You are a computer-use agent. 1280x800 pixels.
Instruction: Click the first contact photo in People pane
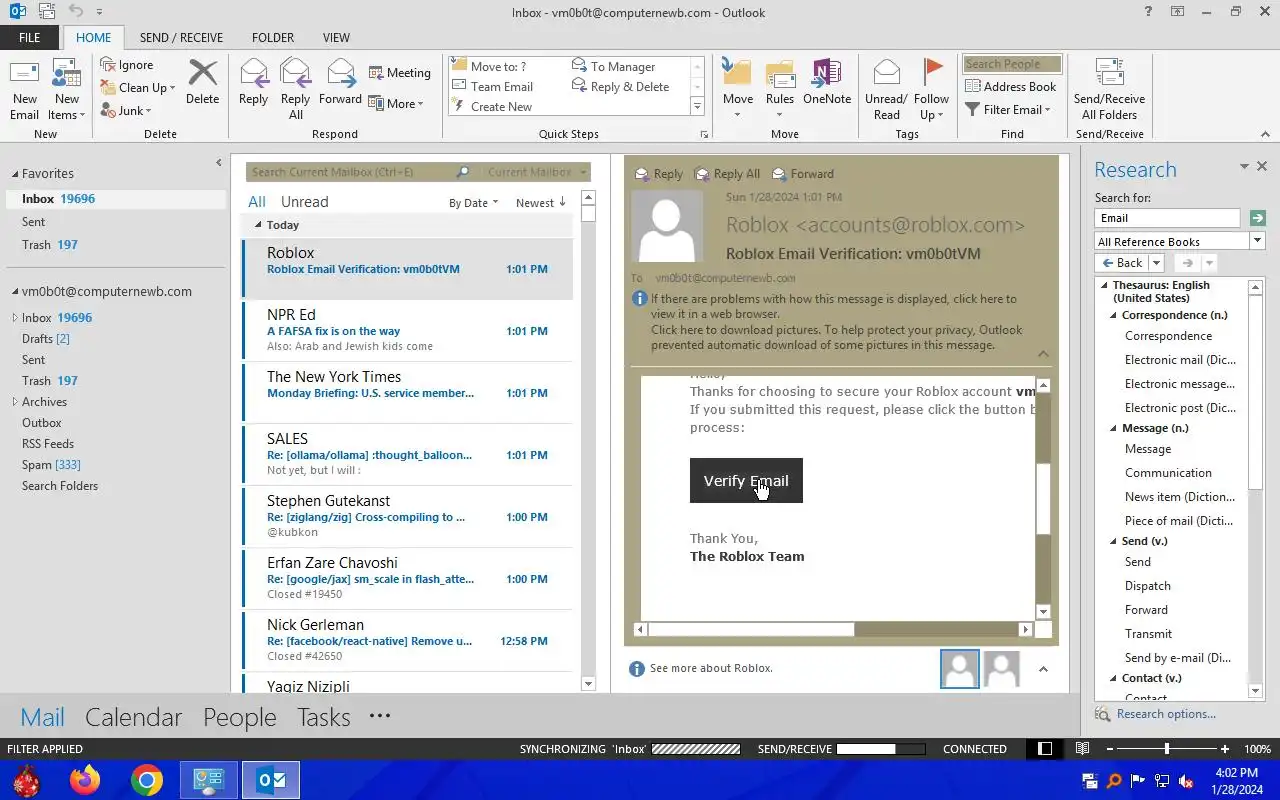(960, 669)
